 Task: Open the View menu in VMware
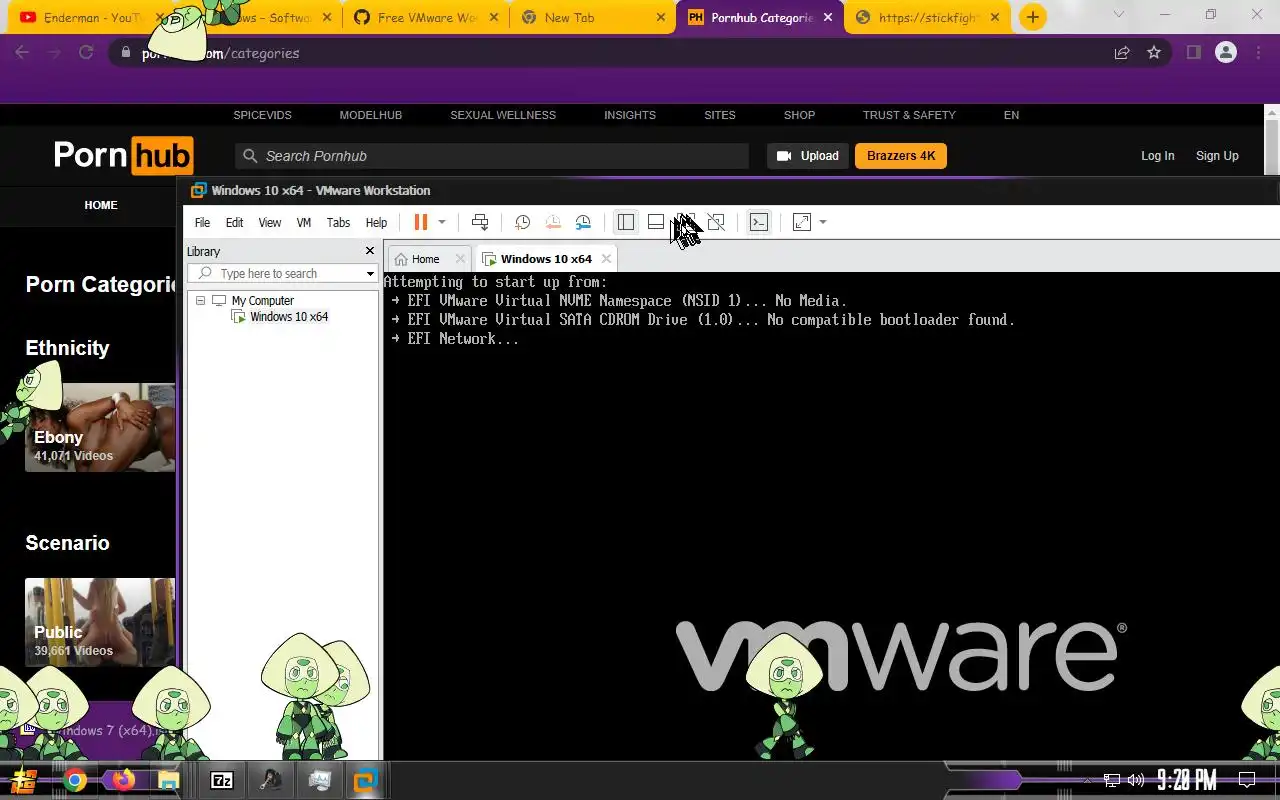pyautogui.click(x=270, y=223)
